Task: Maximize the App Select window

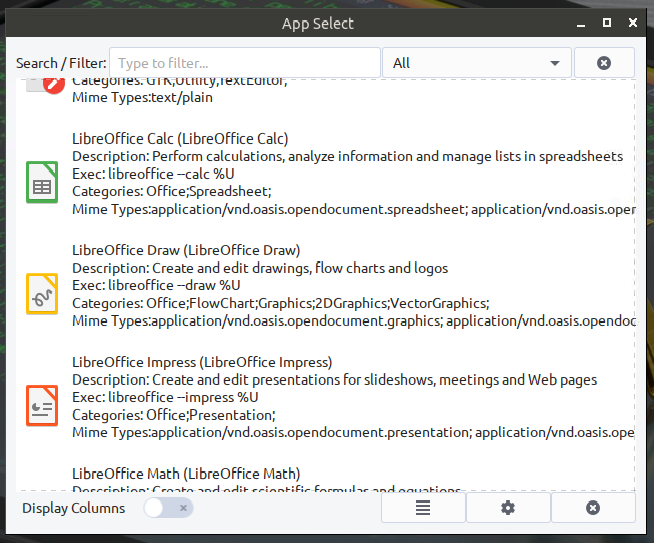Action: pyautogui.click(x=607, y=23)
